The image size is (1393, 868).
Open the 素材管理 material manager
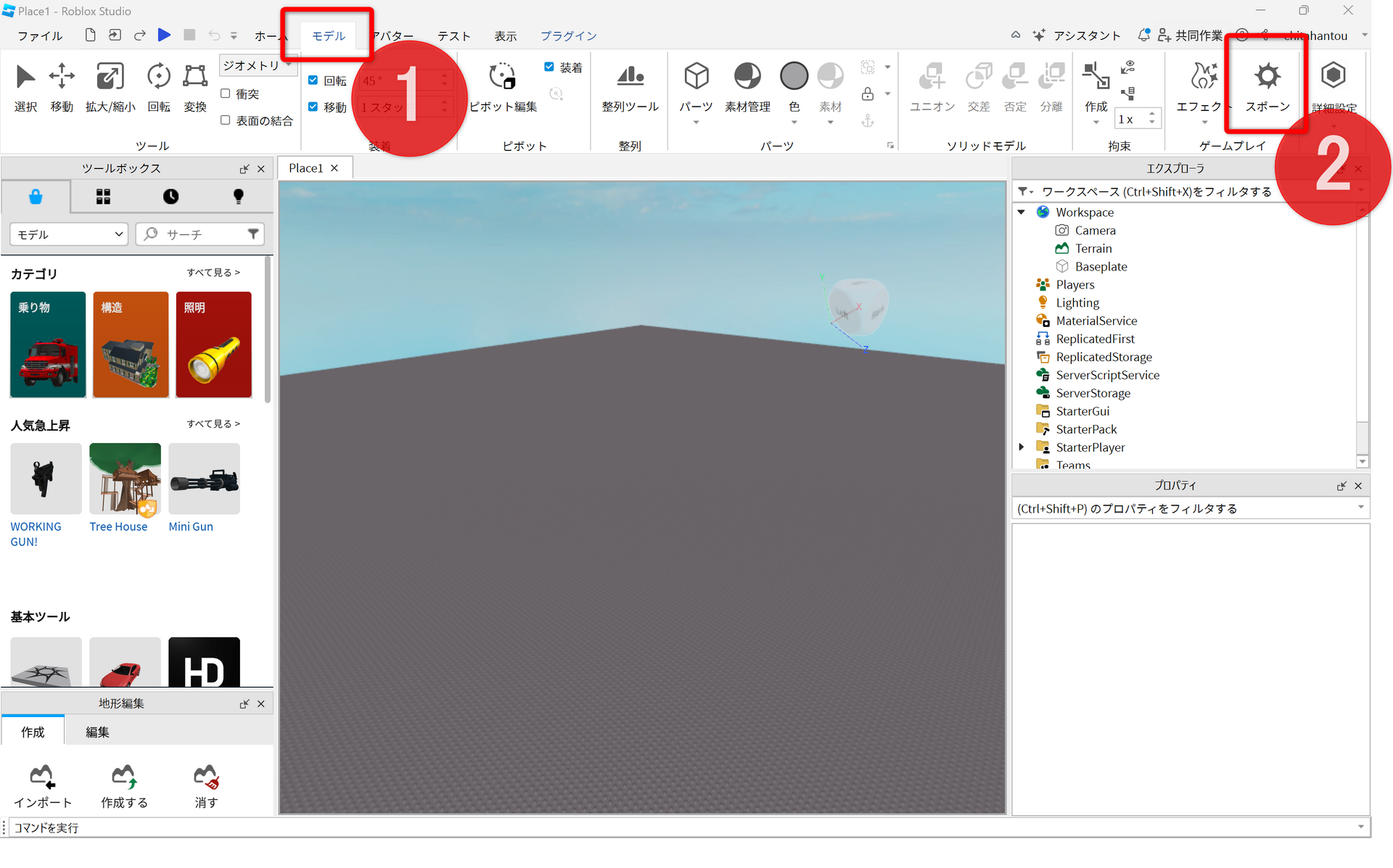pos(747,77)
